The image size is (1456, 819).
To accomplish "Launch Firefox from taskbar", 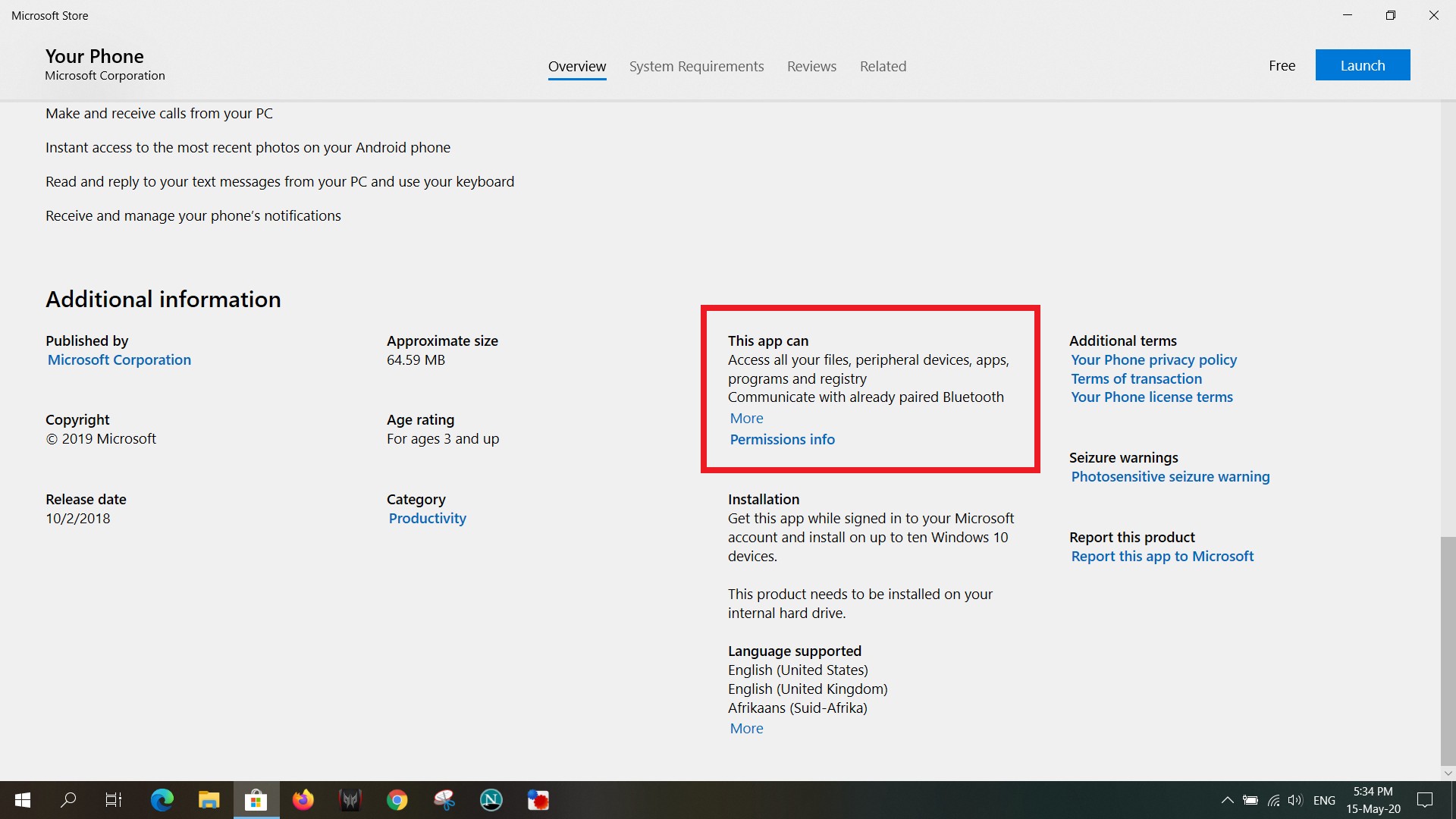I will pyautogui.click(x=303, y=800).
